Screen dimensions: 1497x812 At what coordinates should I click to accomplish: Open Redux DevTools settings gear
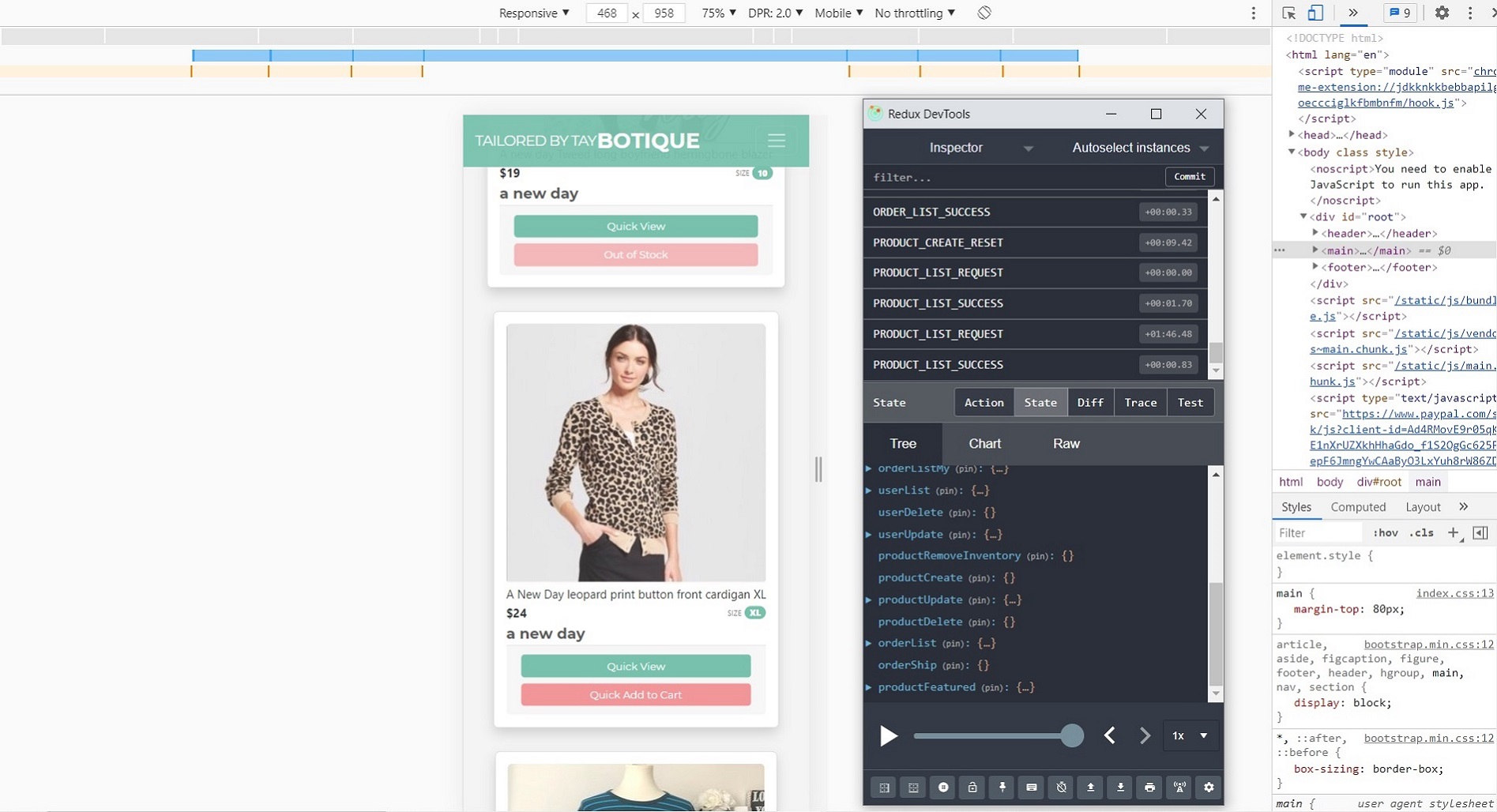click(x=1209, y=788)
